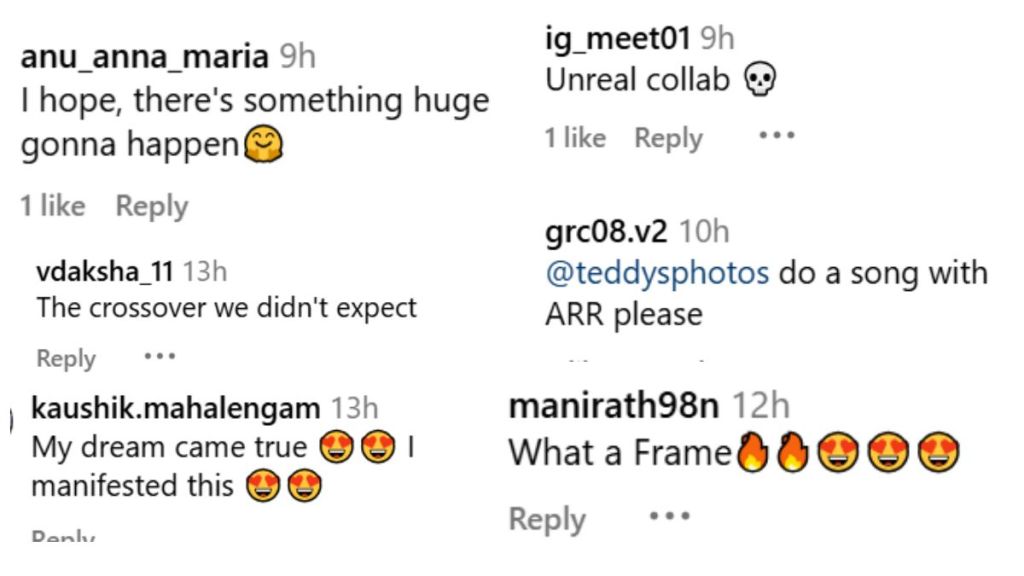Reply to manirath98n's What a Frame comment
The image size is (1024, 576).
tap(547, 520)
